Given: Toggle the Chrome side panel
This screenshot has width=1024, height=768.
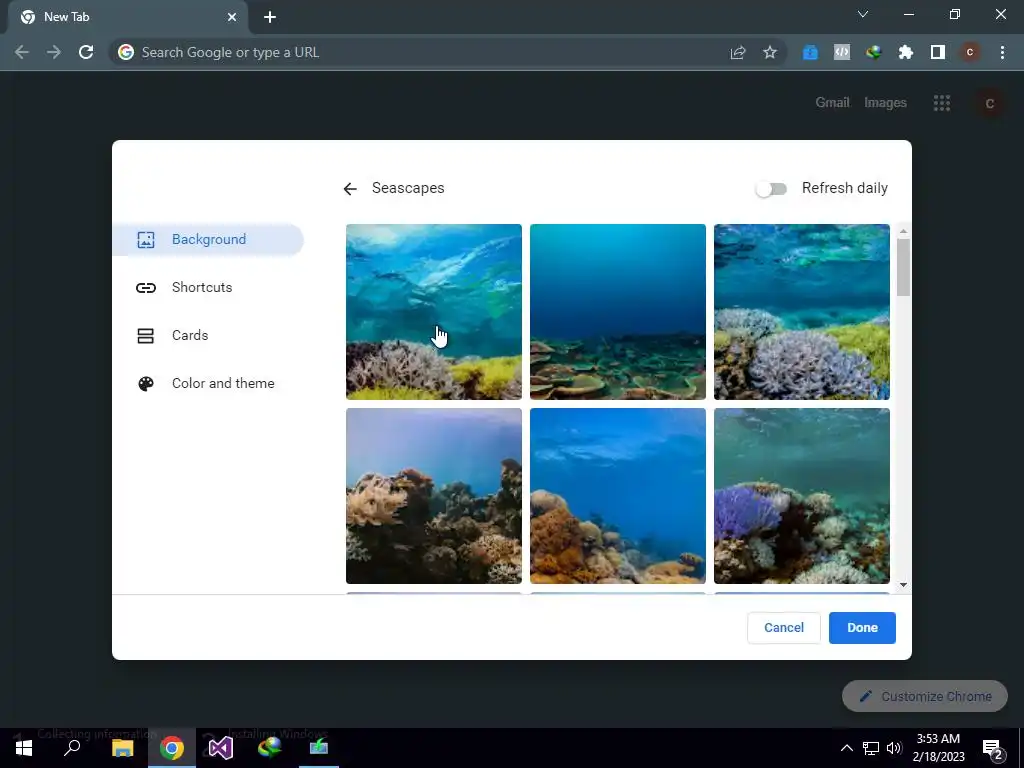Looking at the screenshot, I should pyautogui.click(x=938, y=52).
